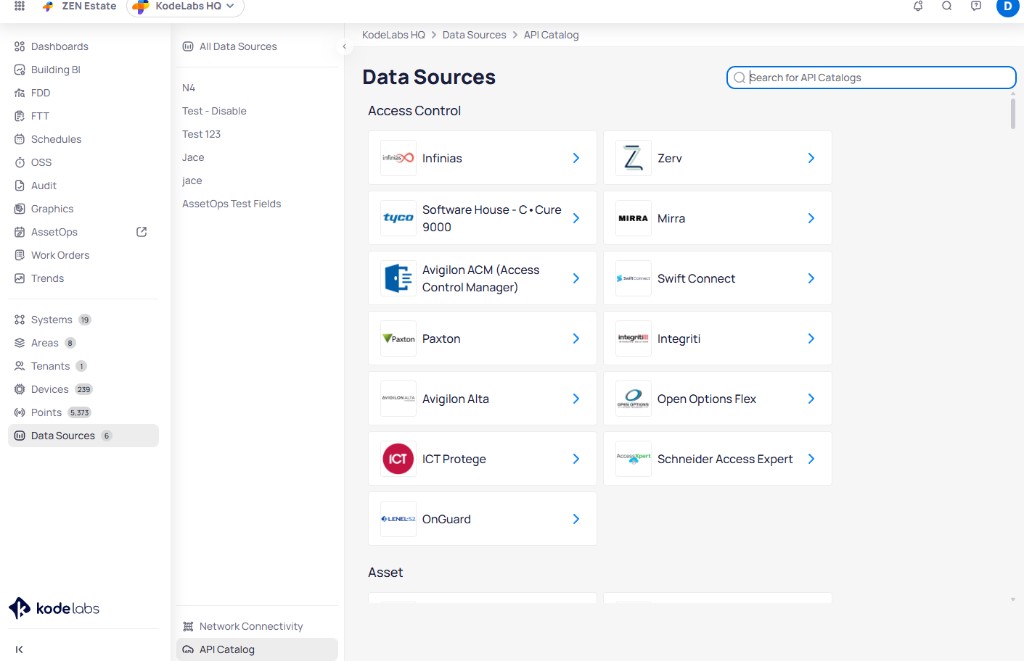
Task: Open the Swift Connect catalog card
Action: coord(718,278)
